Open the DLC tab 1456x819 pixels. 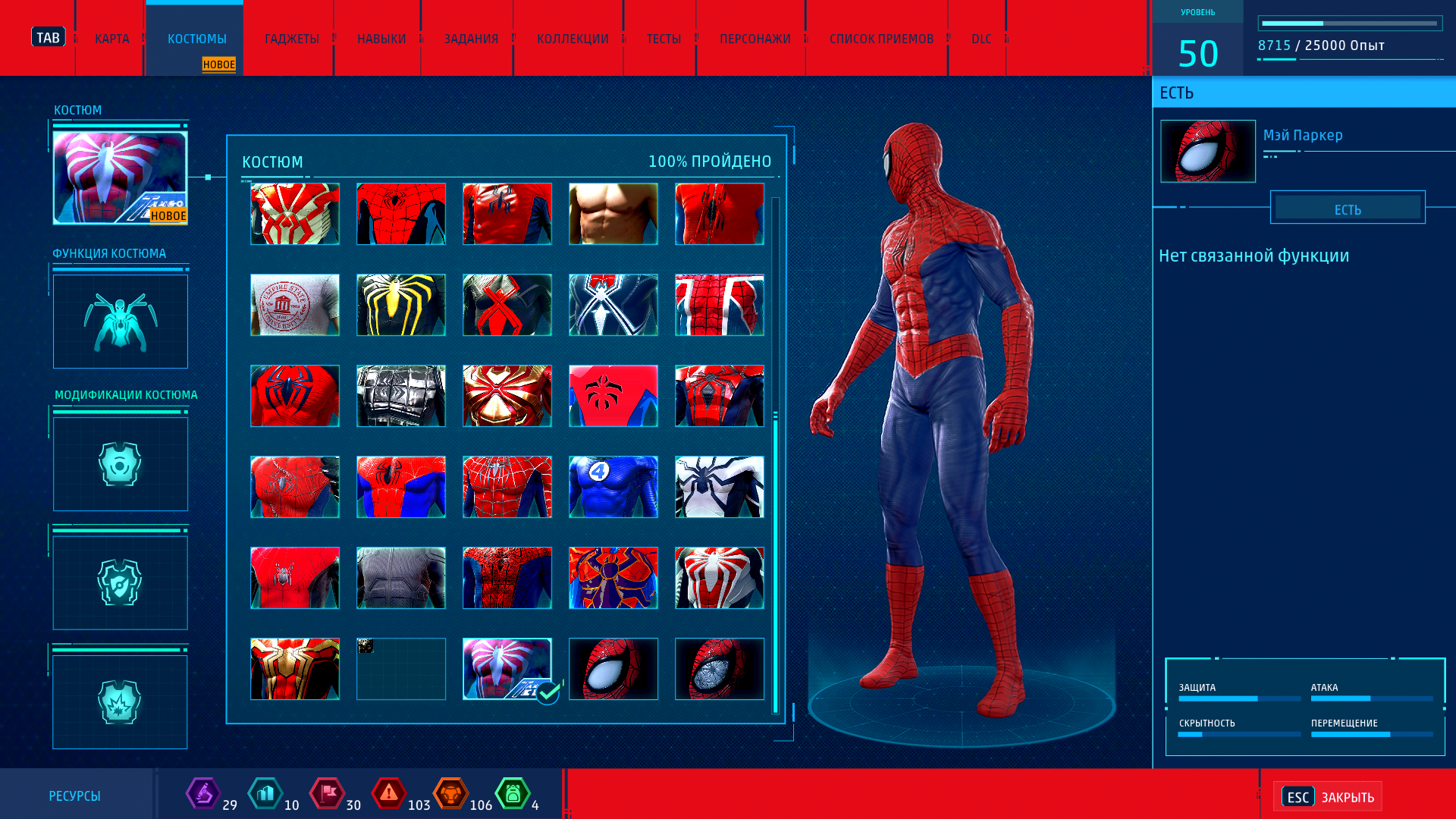(x=981, y=39)
